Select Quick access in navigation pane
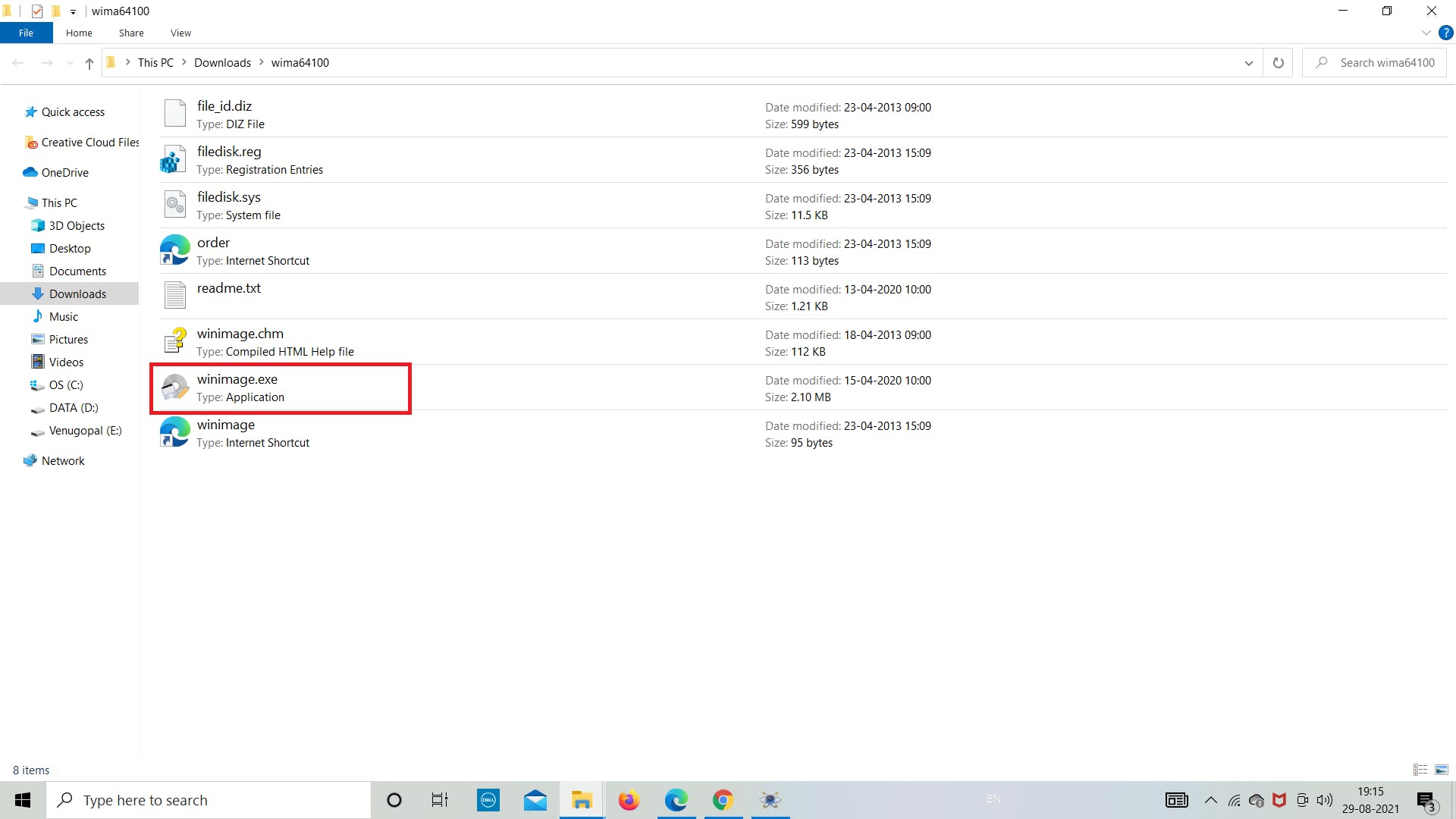 [x=73, y=112]
